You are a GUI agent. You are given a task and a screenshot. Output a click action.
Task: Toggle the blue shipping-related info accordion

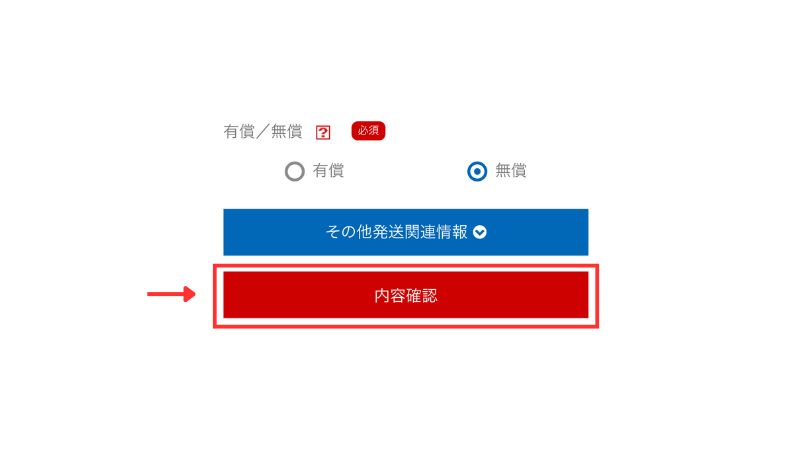point(406,232)
